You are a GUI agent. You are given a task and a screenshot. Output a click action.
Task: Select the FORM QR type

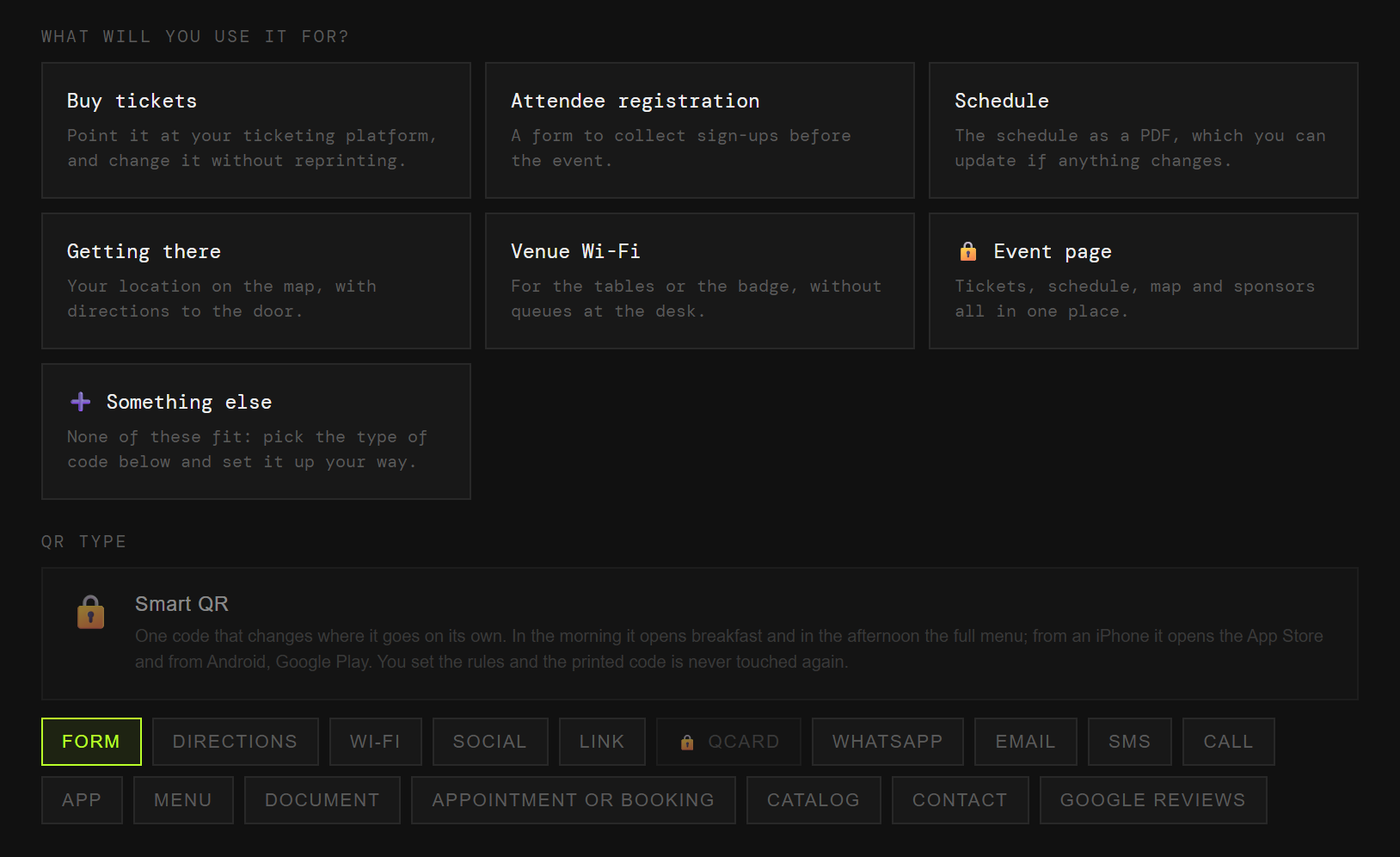pos(91,742)
